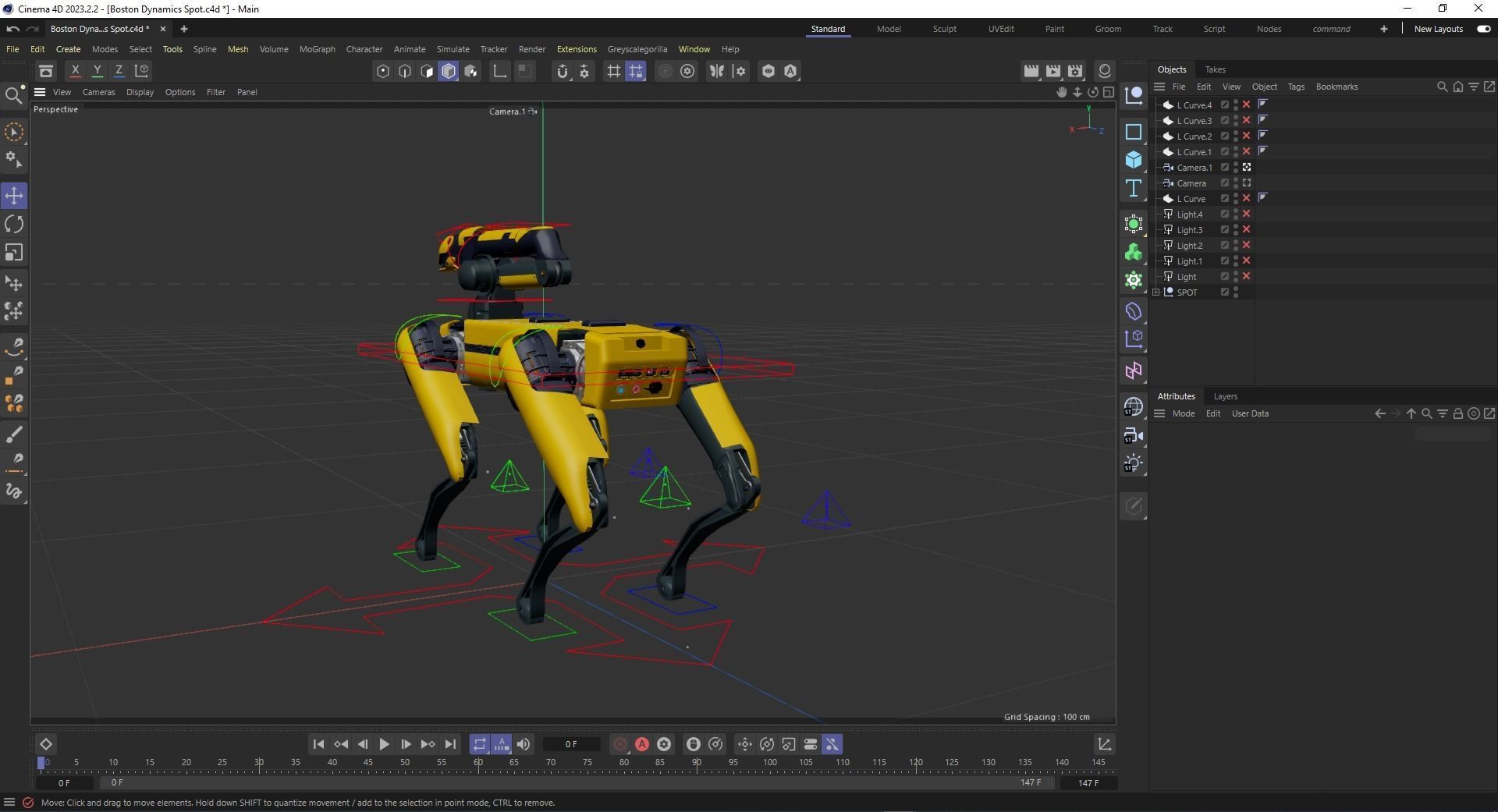Click Bookmarks in Objects panel

coord(1336,87)
